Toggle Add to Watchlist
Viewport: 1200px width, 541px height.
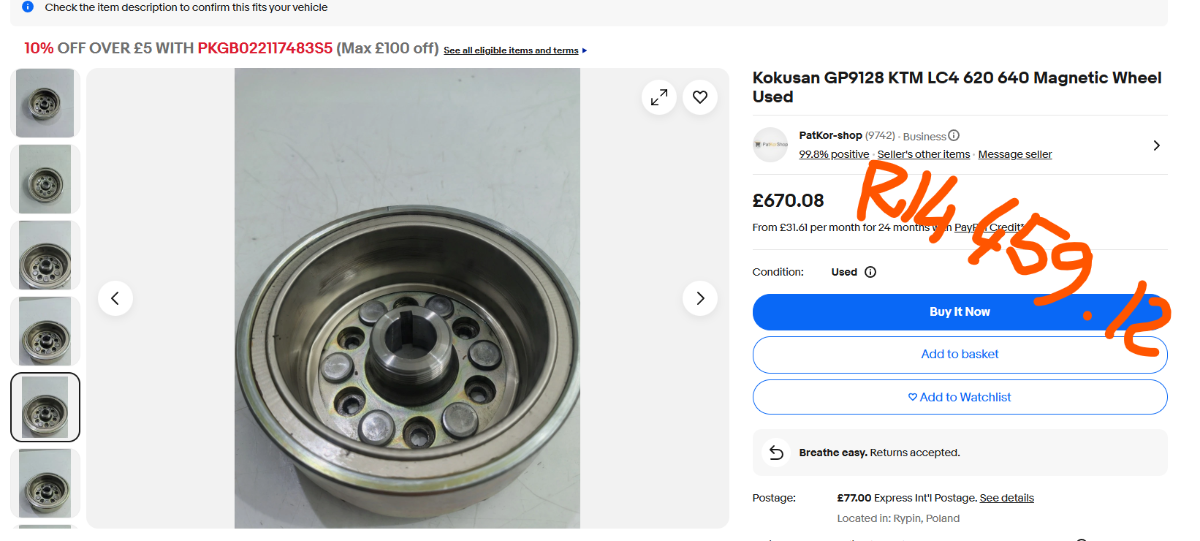(x=959, y=397)
